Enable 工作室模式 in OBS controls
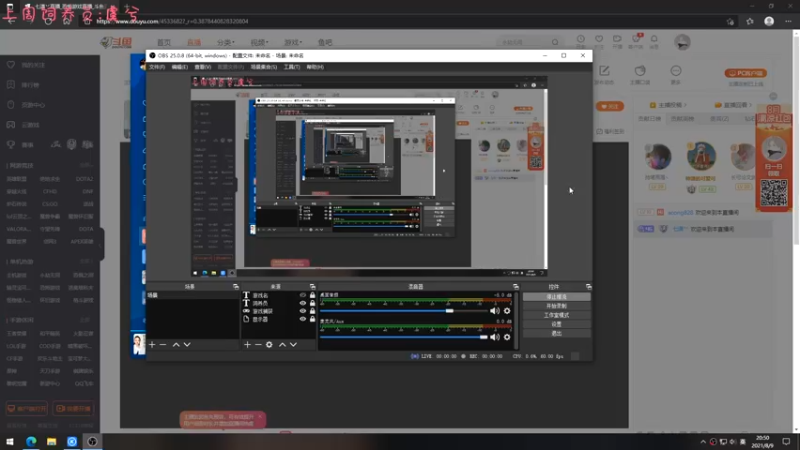This screenshot has width=800, height=450. [x=556, y=315]
